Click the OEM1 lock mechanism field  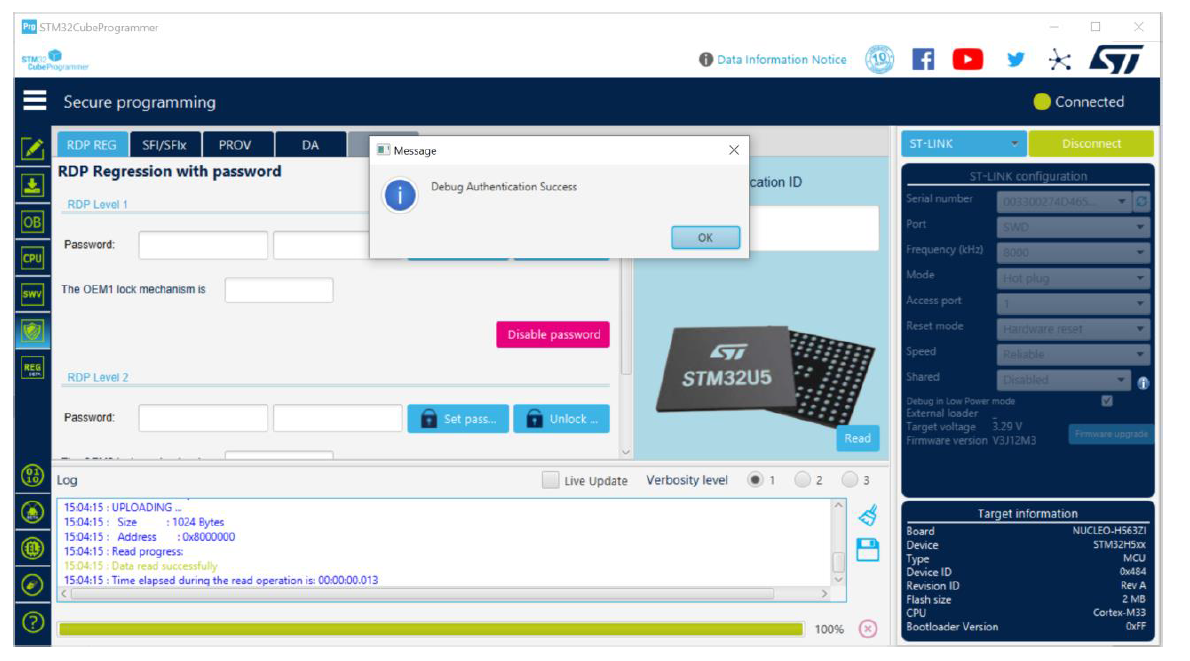tap(279, 290)
